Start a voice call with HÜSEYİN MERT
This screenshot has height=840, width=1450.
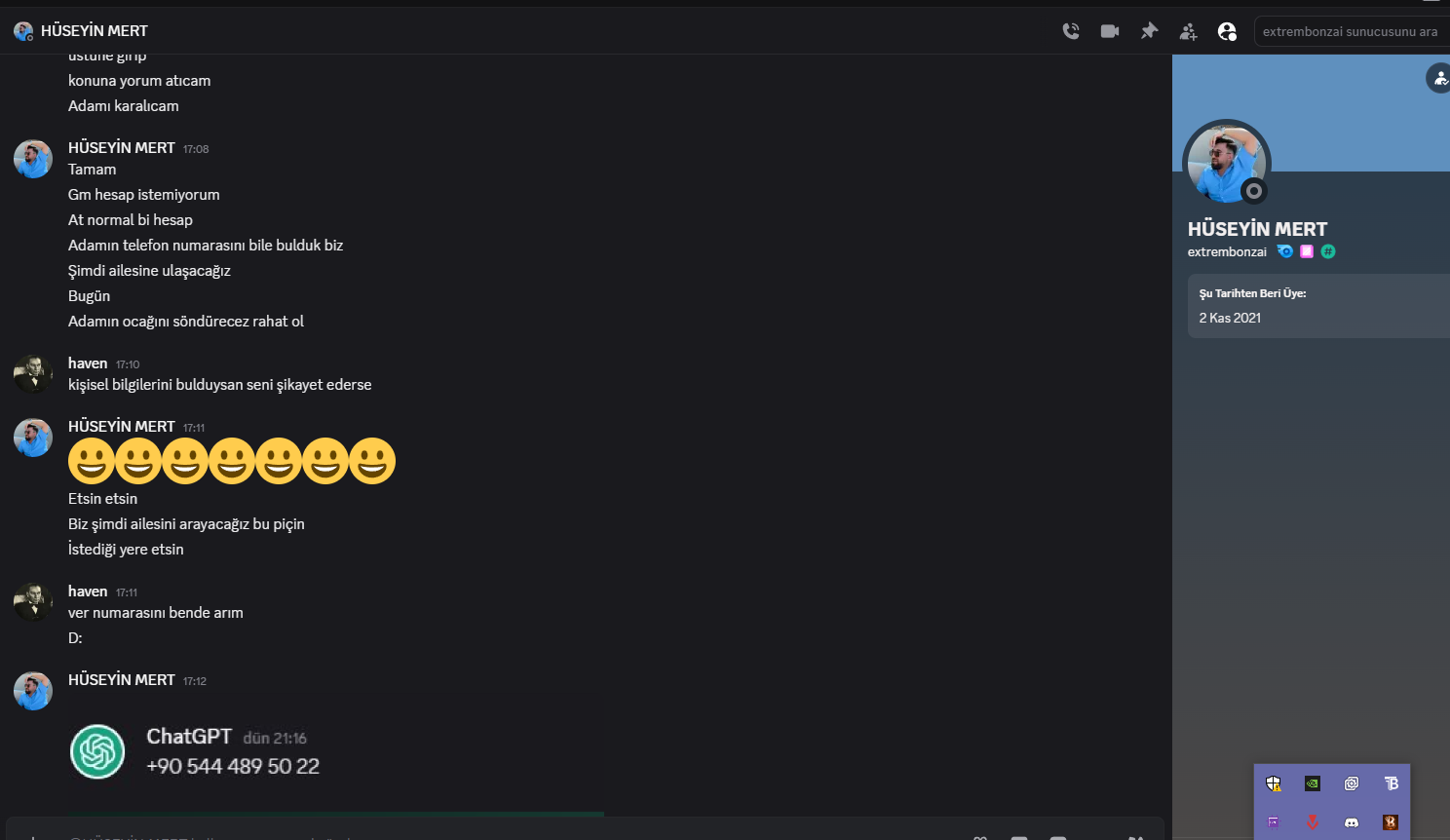(1071, 31)
